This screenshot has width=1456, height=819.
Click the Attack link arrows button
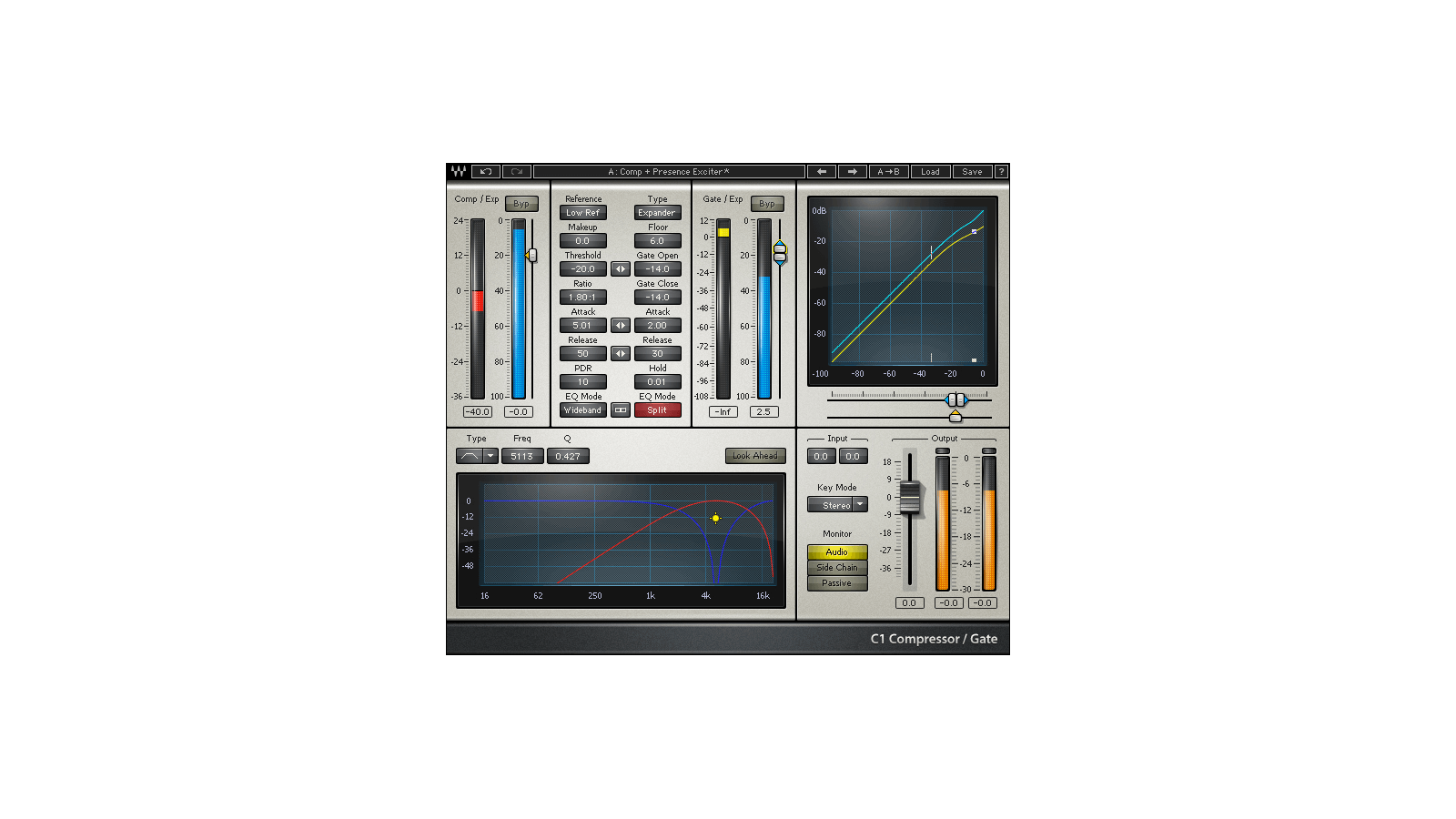(x=621, y=326)
